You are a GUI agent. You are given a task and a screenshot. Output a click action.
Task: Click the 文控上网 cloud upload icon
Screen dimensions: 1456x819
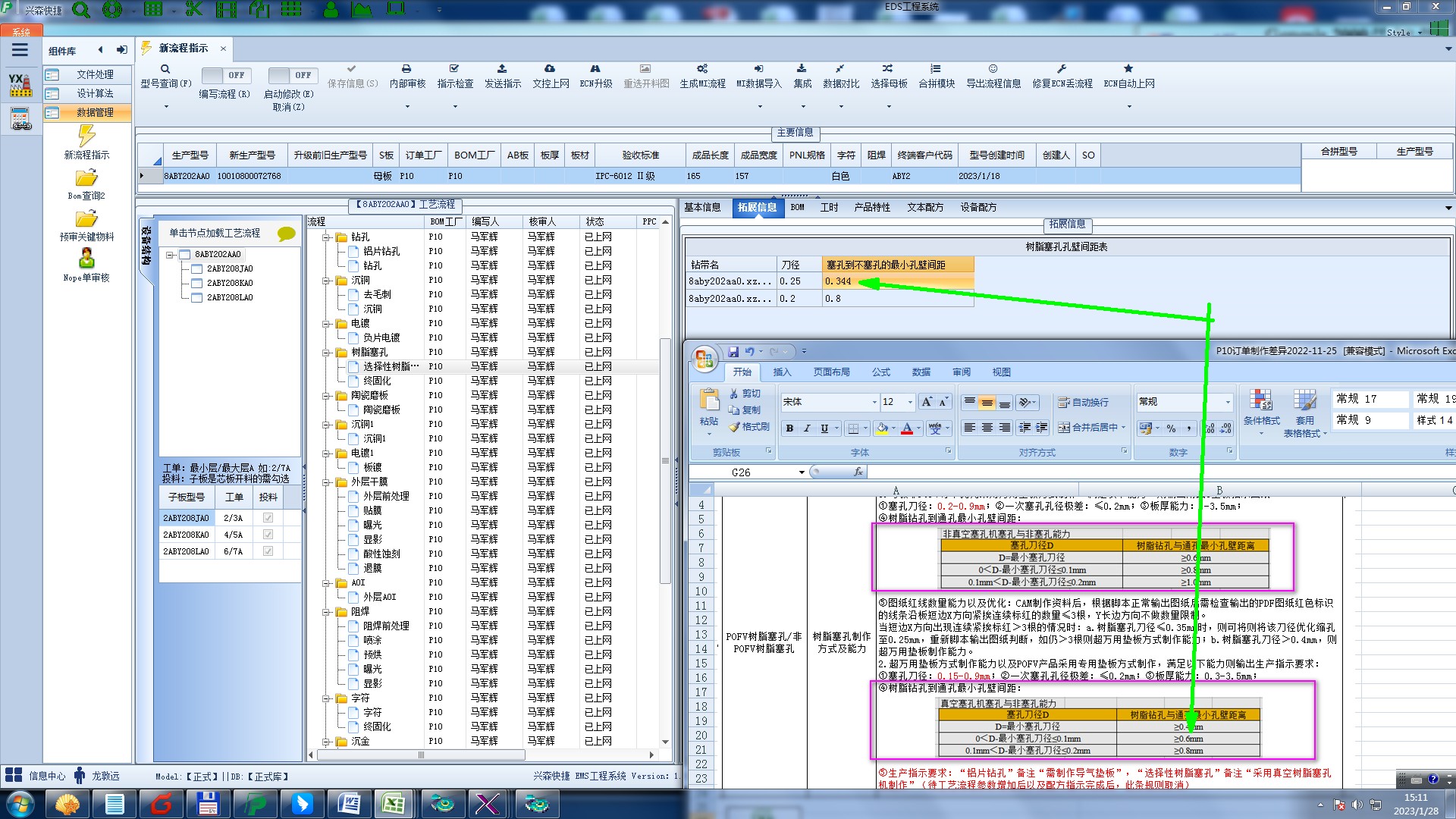pyautogui.click(x=550, y=69)
